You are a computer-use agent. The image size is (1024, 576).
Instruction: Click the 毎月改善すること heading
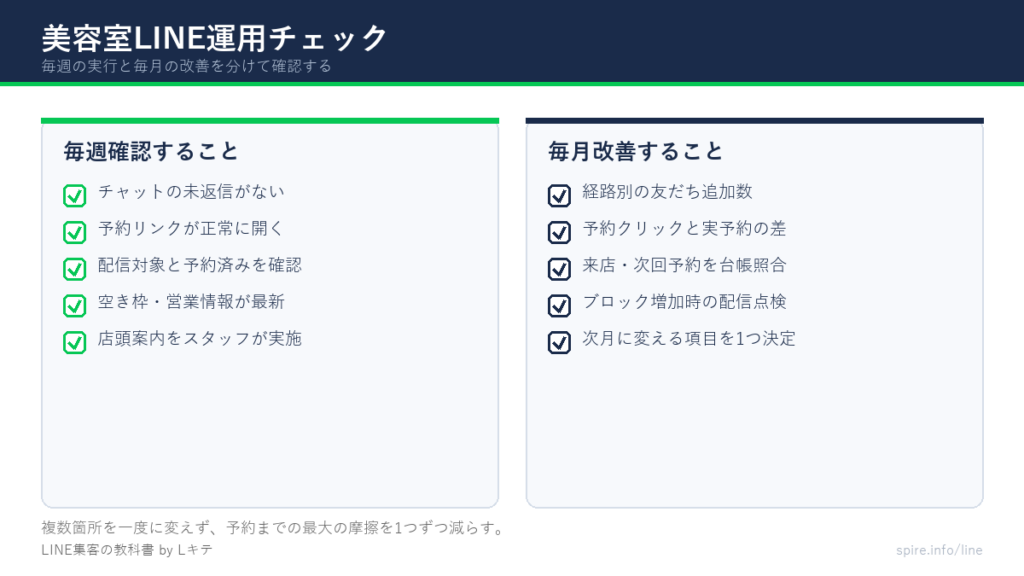pyautogui.click(x=635, y=152)
